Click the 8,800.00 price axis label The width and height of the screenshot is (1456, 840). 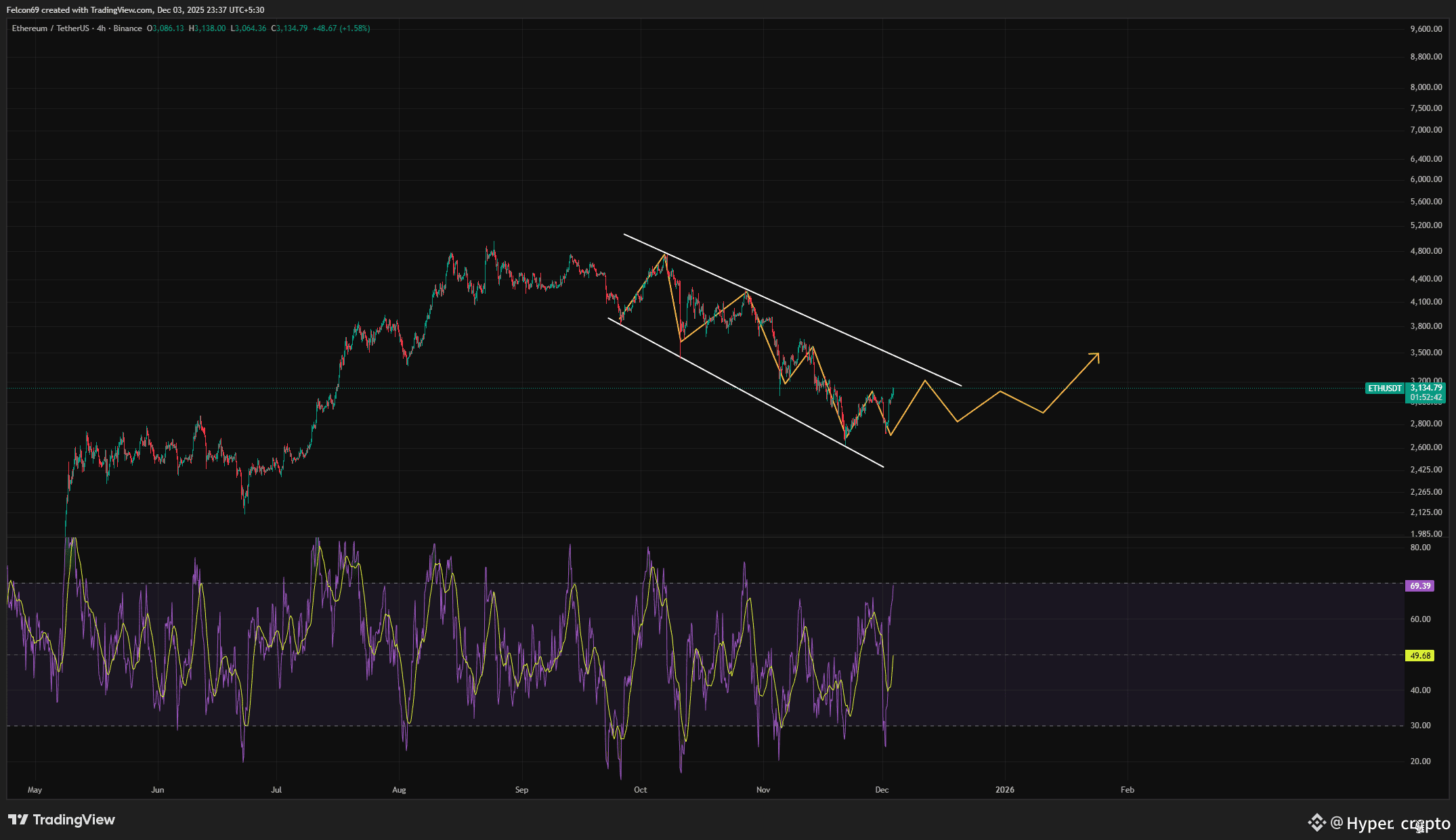click(x=1426, y=57)
